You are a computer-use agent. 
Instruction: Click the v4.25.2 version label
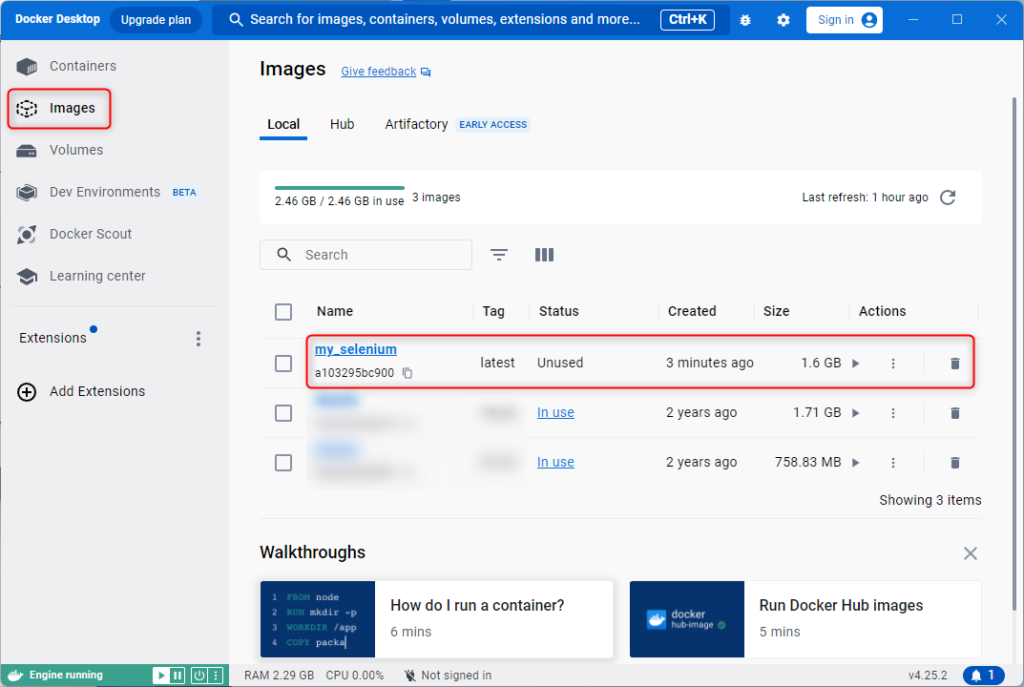[927, 675]
